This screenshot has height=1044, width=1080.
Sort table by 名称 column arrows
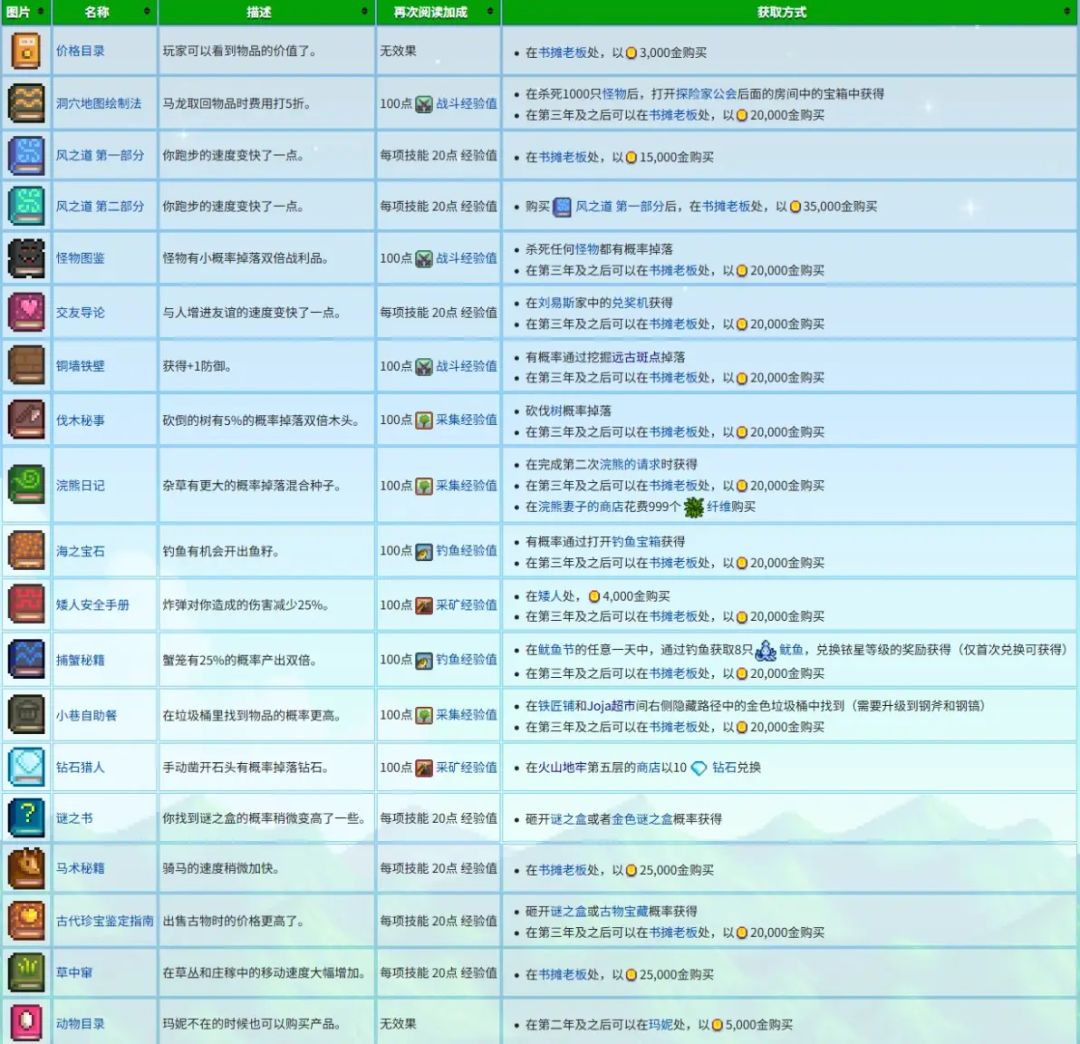tap(147, 12)
